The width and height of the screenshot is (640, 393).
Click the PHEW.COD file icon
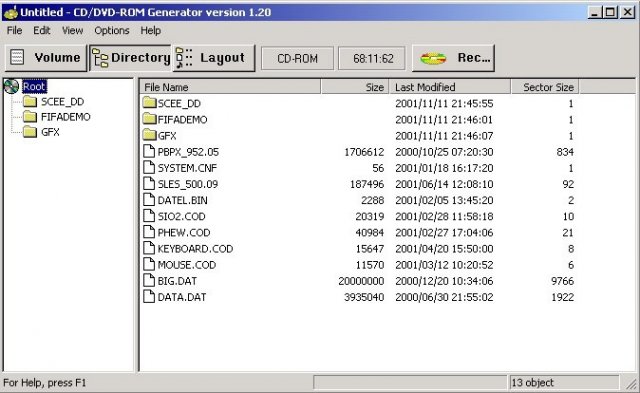[149, 232]
